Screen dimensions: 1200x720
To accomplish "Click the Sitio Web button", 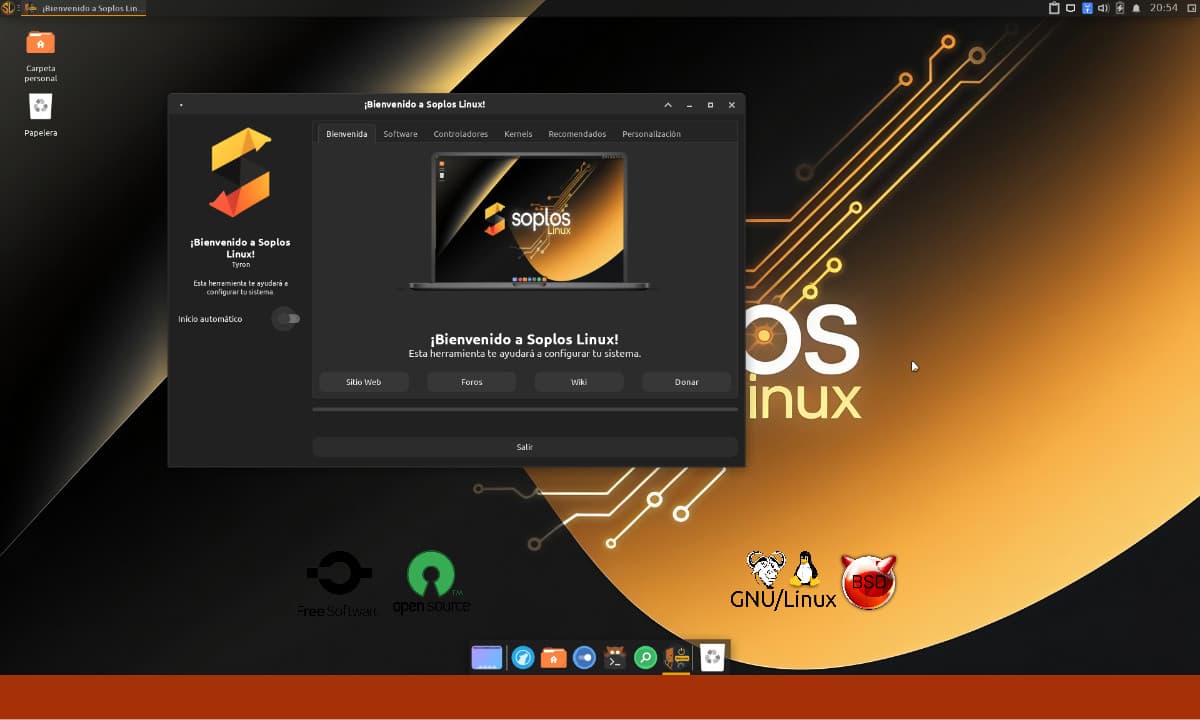I will coord(364,382).
